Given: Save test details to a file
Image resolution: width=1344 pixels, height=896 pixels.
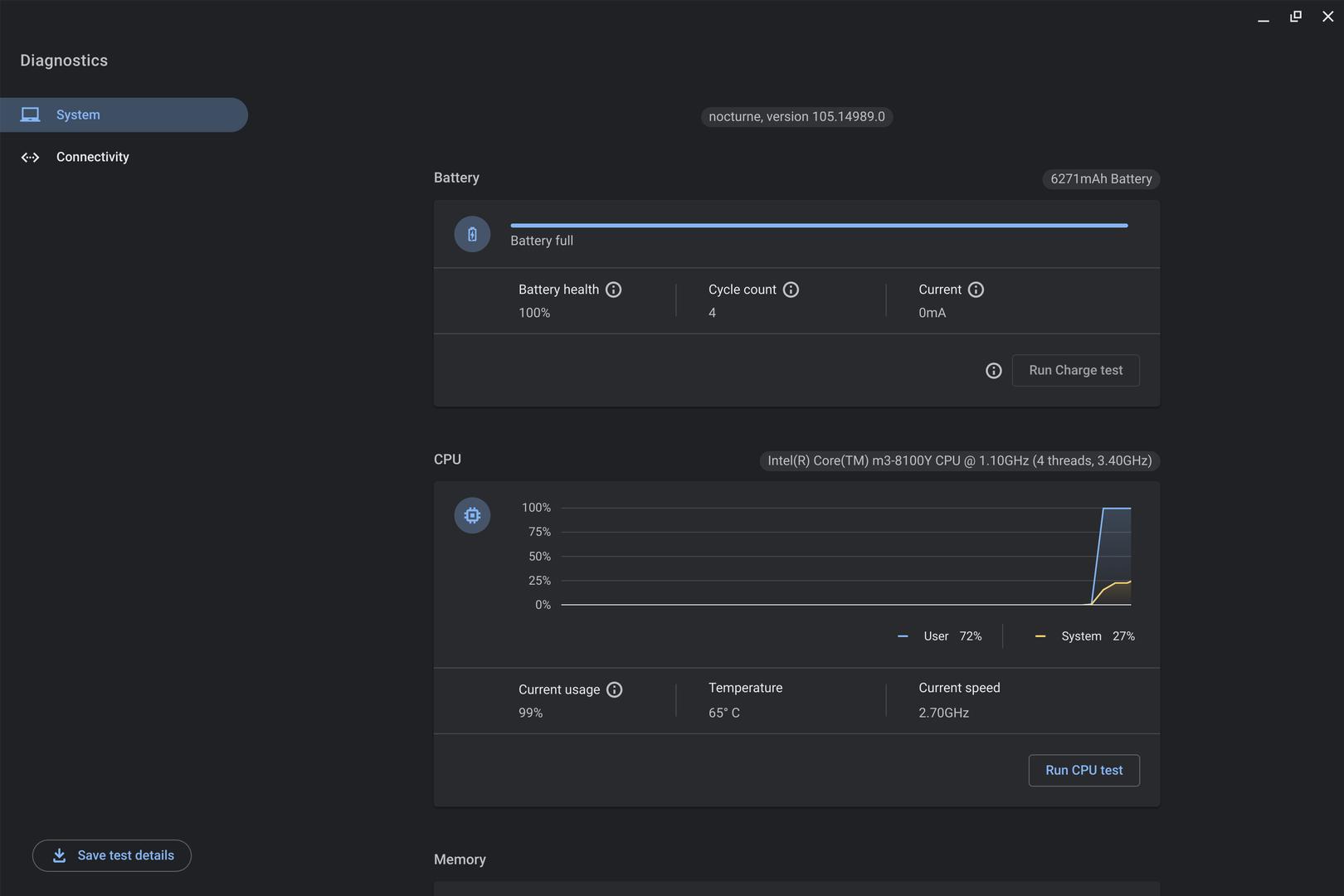Looking at the screenshot, I should [112, 855].
